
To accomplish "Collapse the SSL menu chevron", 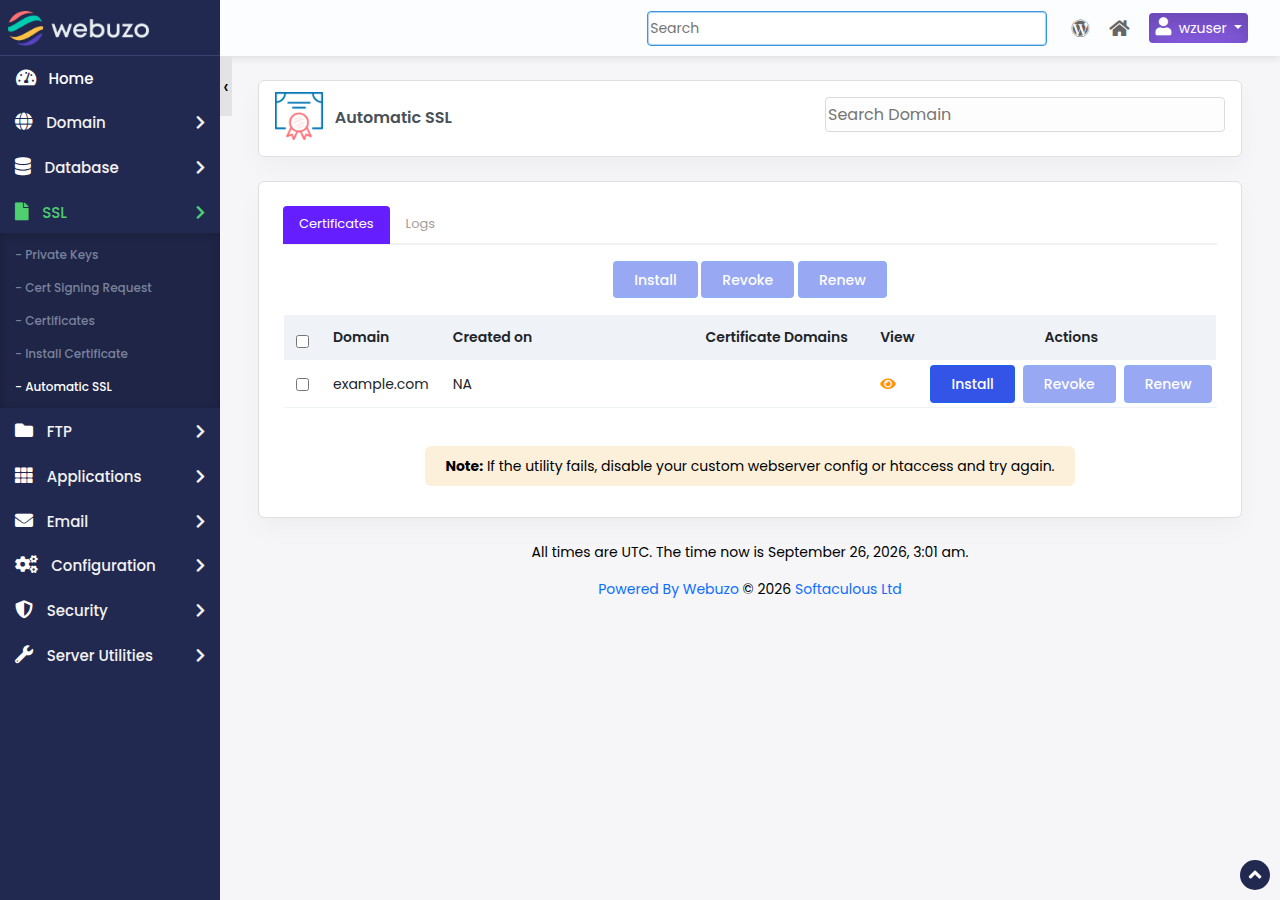I will click(x=200, y=212).
